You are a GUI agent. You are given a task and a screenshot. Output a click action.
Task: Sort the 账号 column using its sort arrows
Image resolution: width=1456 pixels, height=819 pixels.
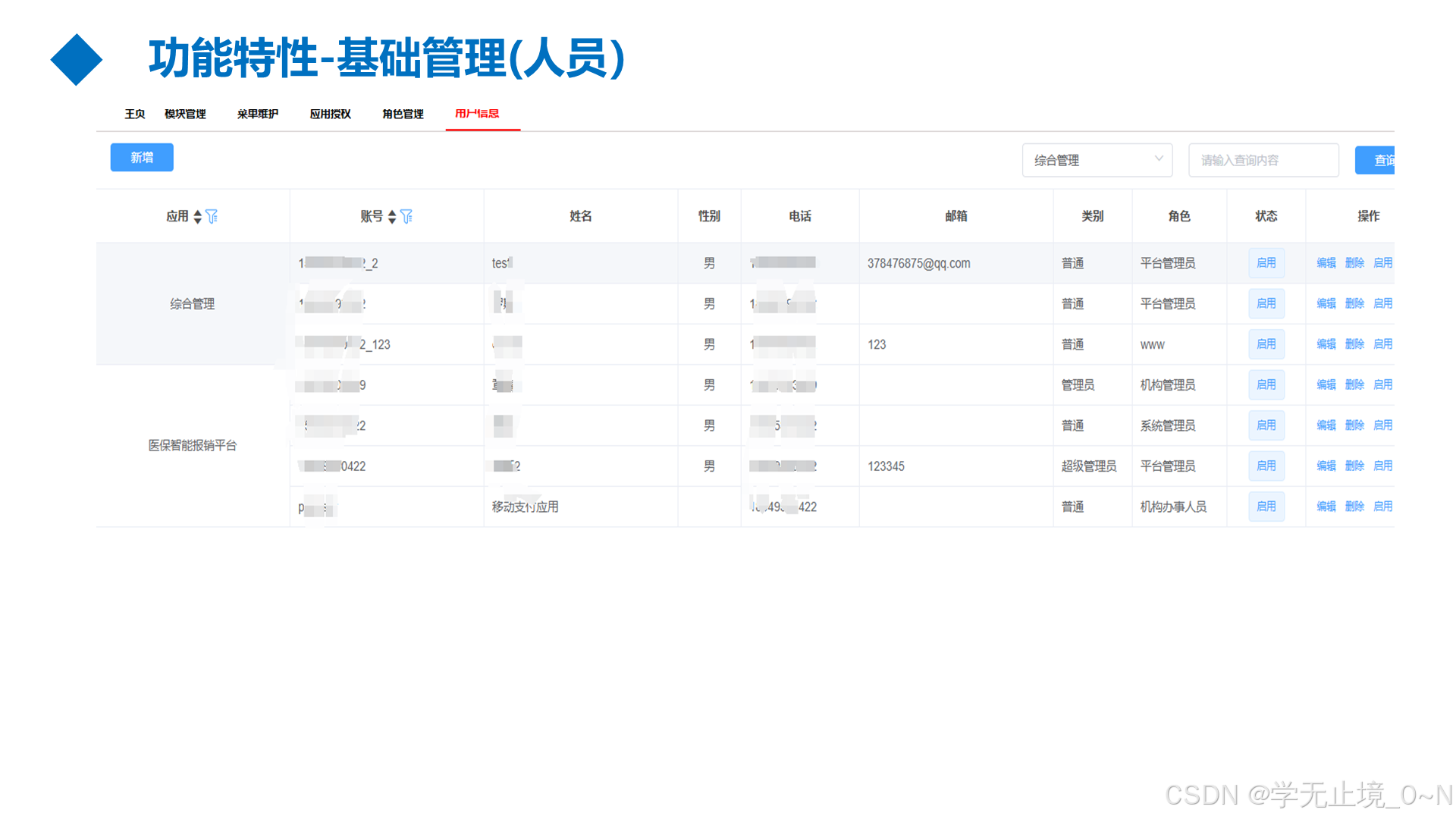[x=392, y=215]
